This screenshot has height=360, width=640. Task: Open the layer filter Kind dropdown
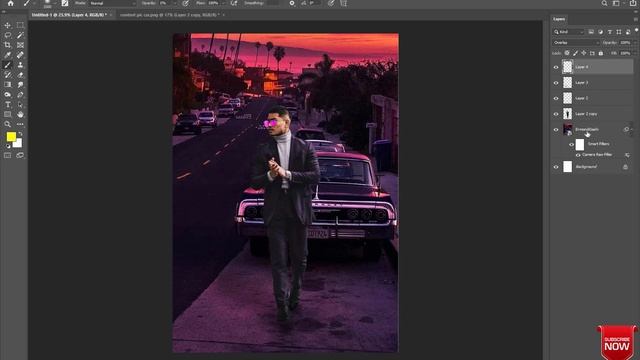coord(569,32)
